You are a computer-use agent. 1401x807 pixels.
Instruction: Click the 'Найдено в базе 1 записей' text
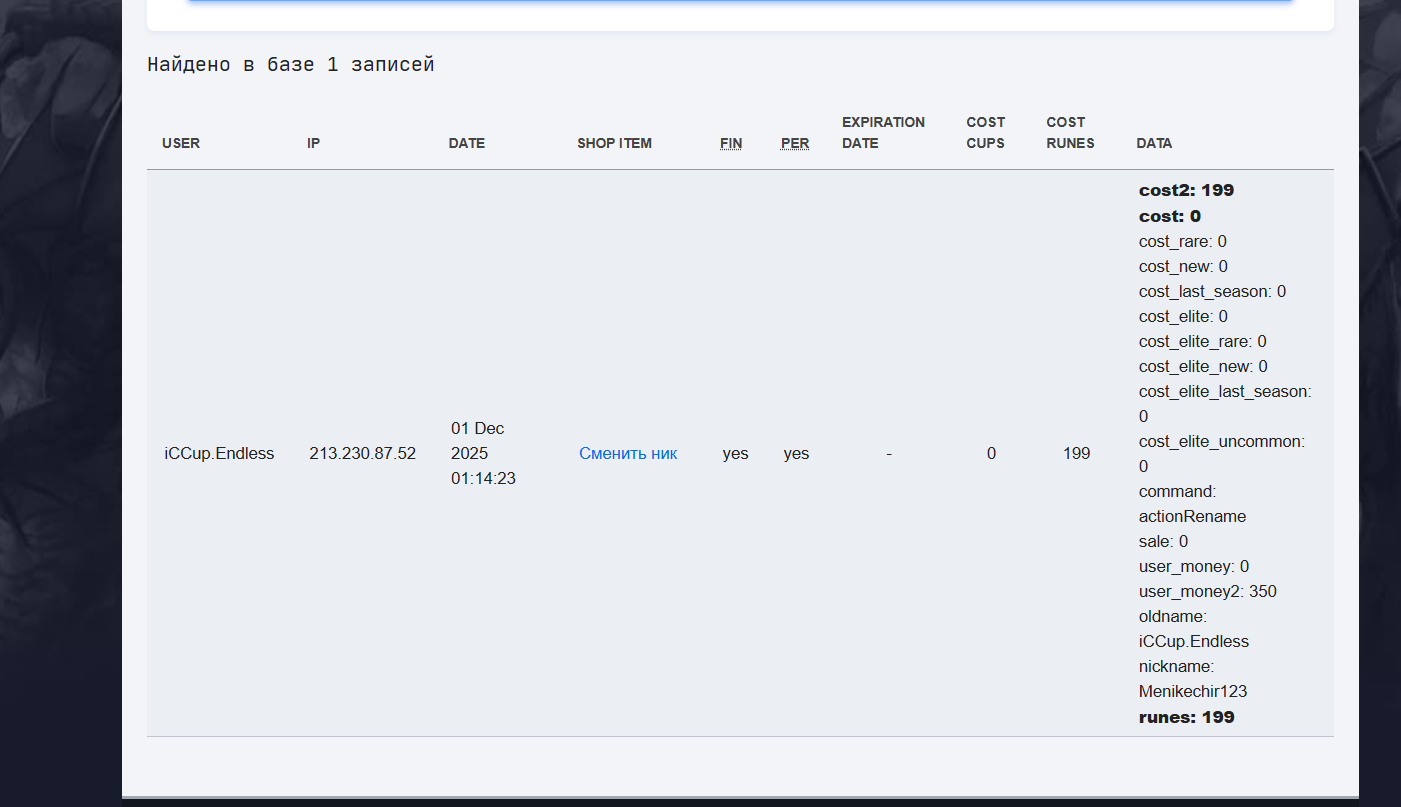[291, 64]
